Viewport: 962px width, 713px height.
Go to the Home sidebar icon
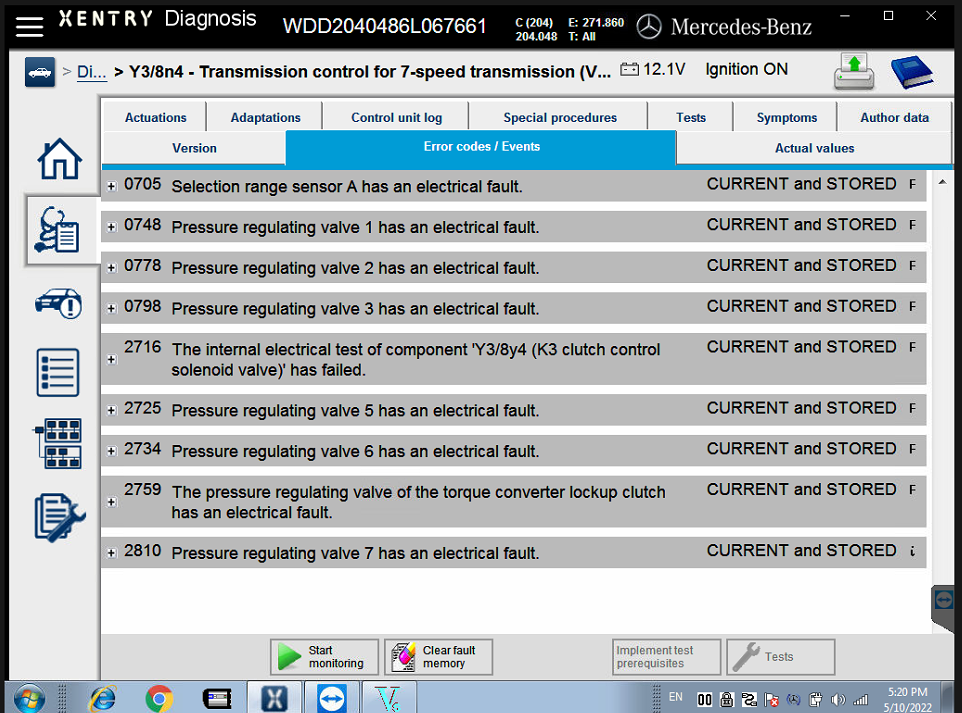click(x=59, y=159)
